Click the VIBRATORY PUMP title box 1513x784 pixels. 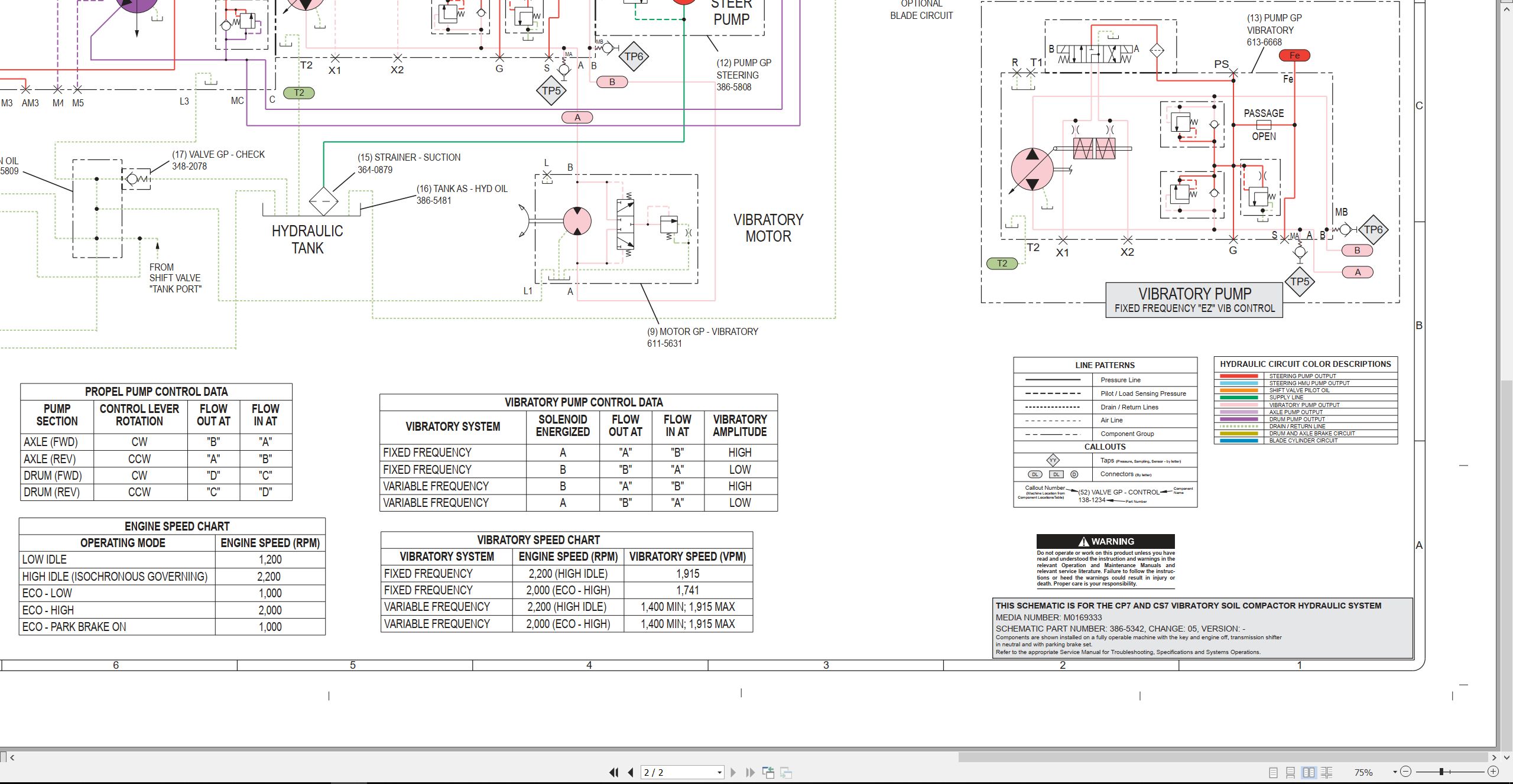(1194, 300)
